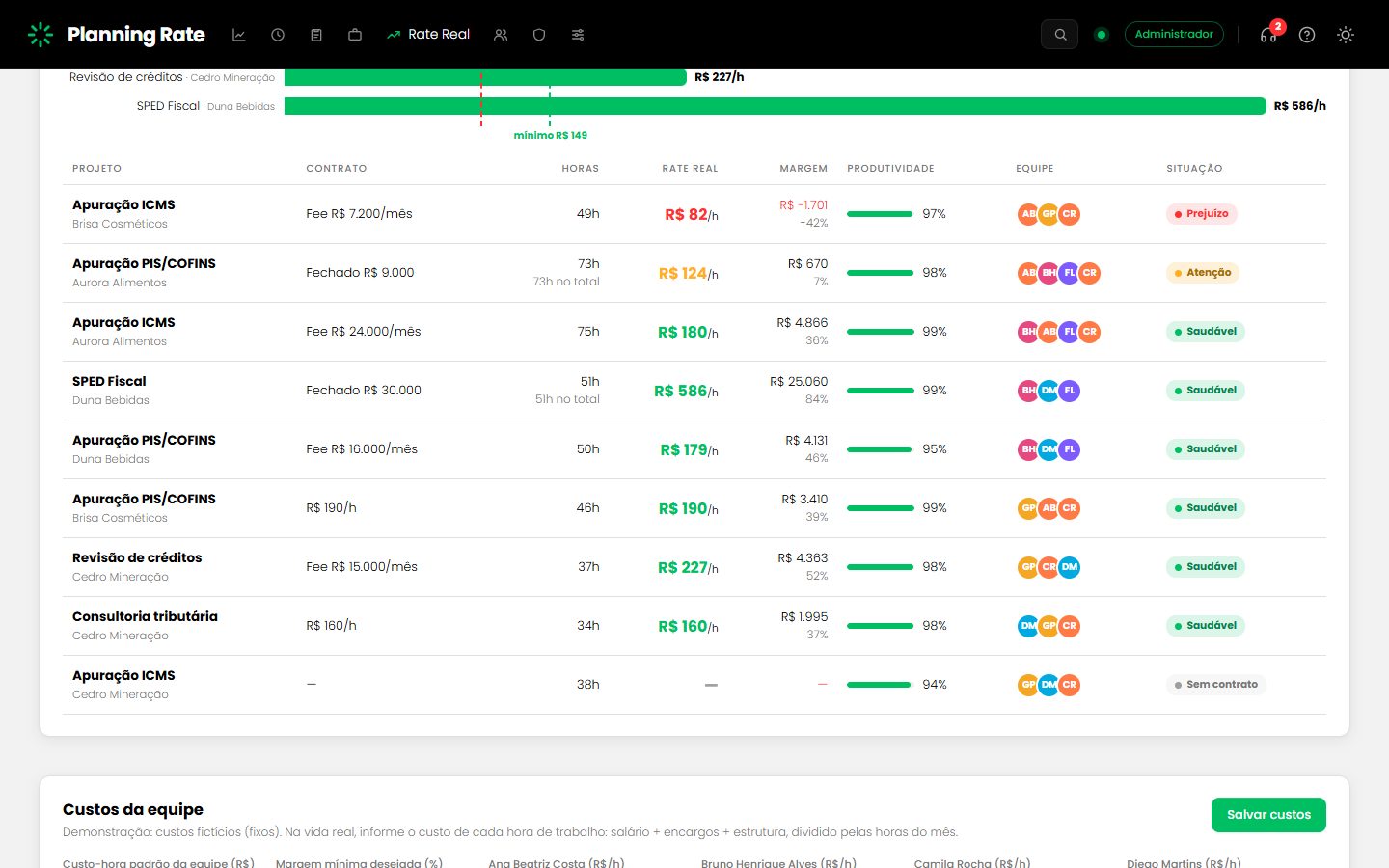Click the HORAS column header
The width and height of the screenshot is (1389, 868).
click(x=581, y=169)
